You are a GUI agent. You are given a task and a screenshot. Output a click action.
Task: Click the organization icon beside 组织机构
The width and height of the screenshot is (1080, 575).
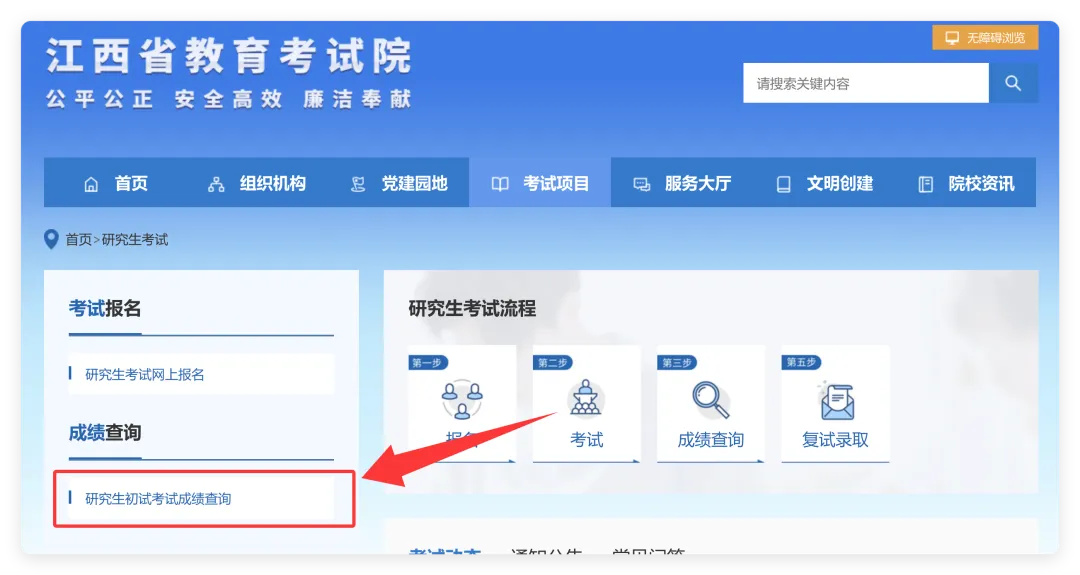click(216, 185)
